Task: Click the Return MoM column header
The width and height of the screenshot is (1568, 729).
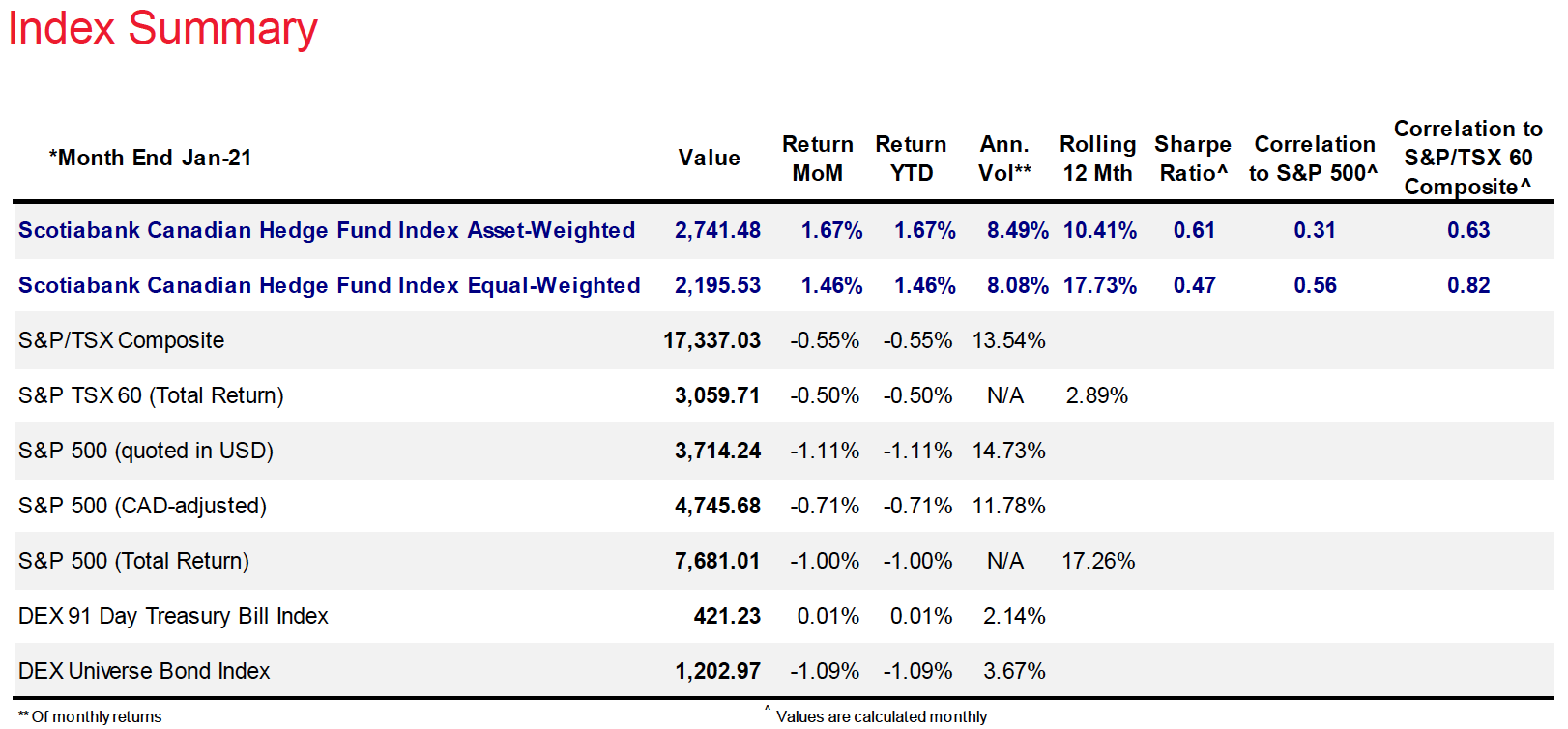Action: (817, 159)
